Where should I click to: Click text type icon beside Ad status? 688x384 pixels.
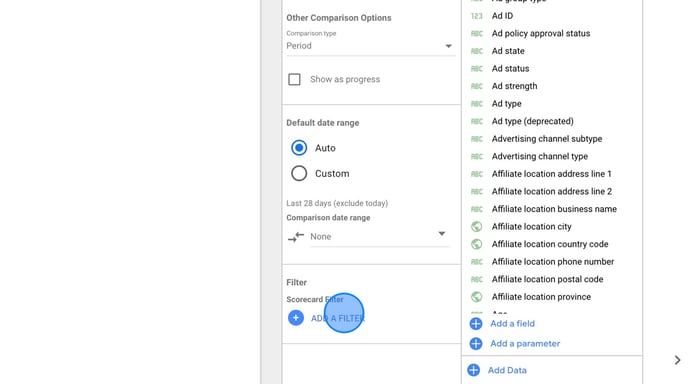coord(477,68)
